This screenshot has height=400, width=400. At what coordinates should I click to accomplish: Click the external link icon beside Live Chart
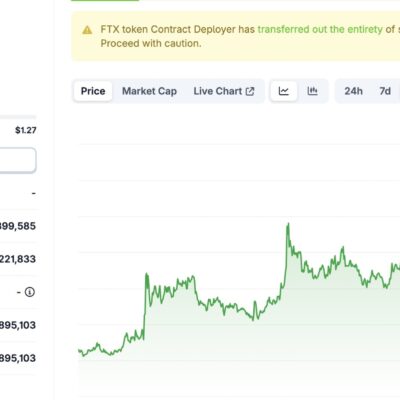coord(250,91)
